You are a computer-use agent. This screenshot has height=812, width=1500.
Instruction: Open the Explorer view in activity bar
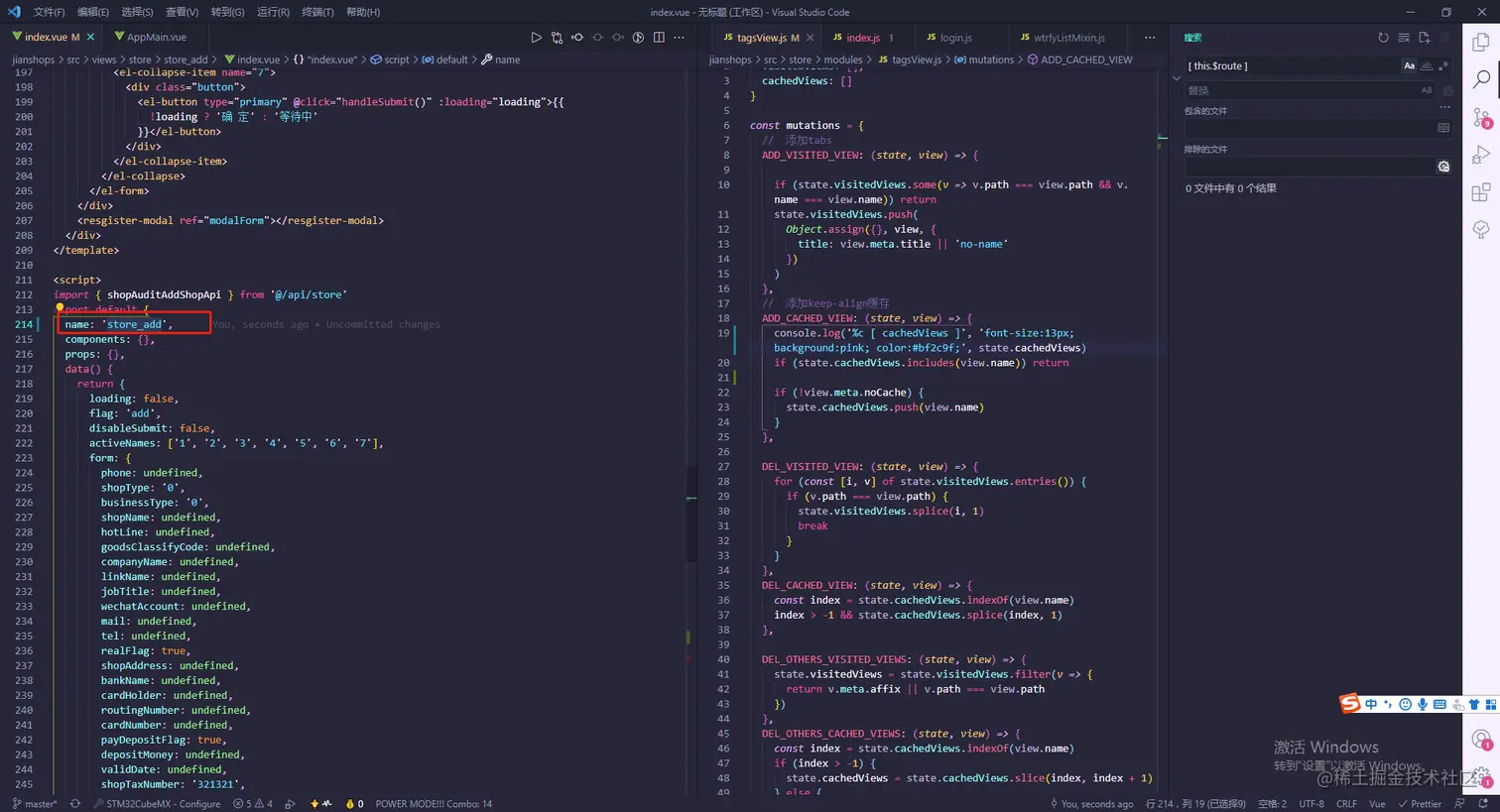1481,42
